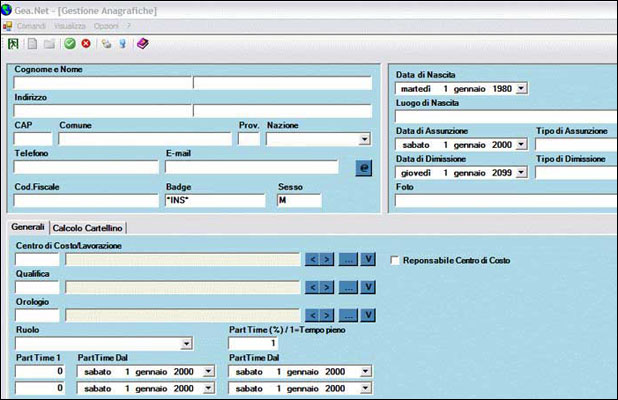Click the key icon in toolbar
Screen dimensions: 618x400
(x=122, y=44)
